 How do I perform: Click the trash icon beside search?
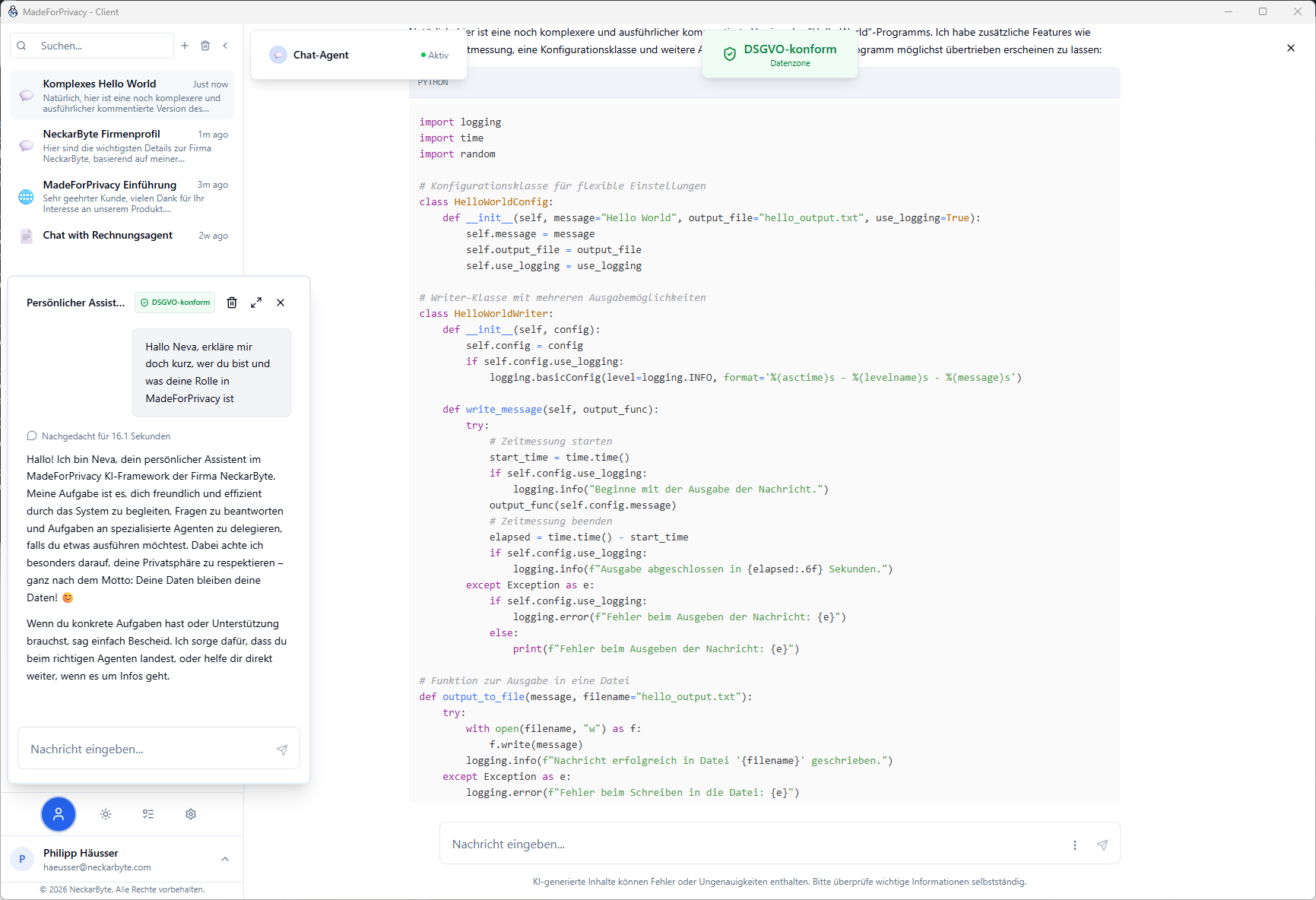coord(205,46)
